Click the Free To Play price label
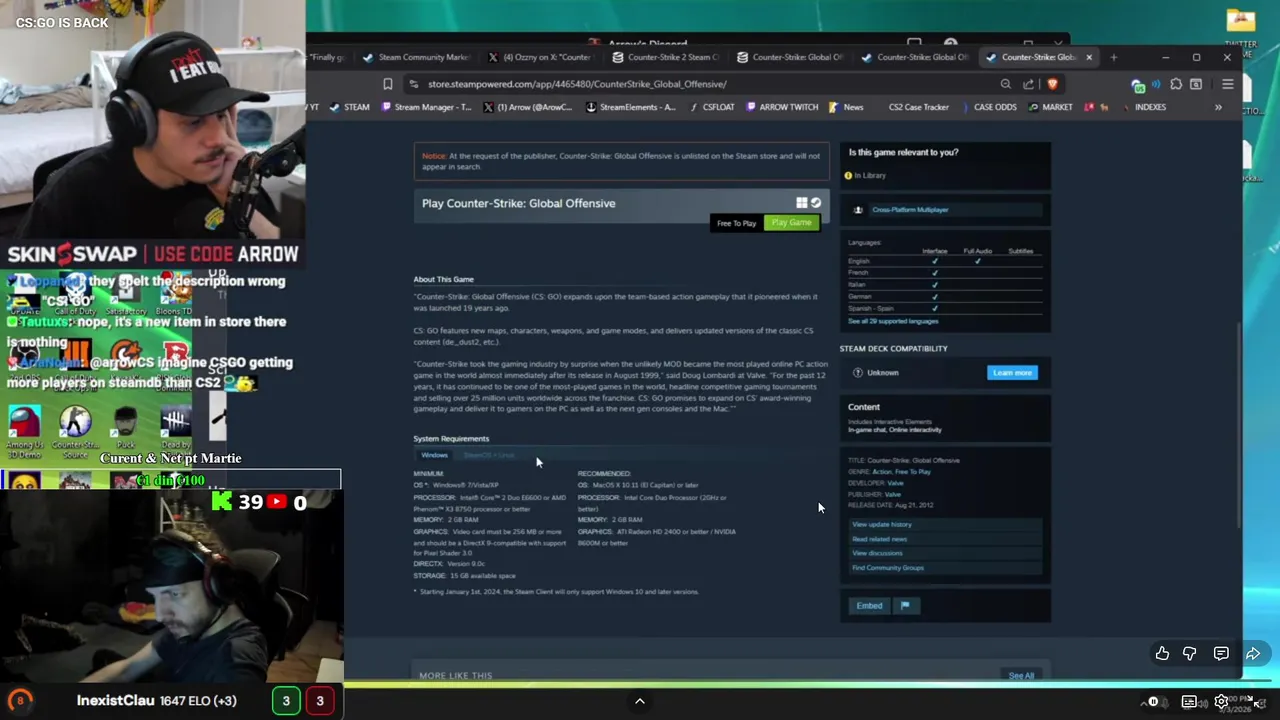1280x720 pixels. 736,223
